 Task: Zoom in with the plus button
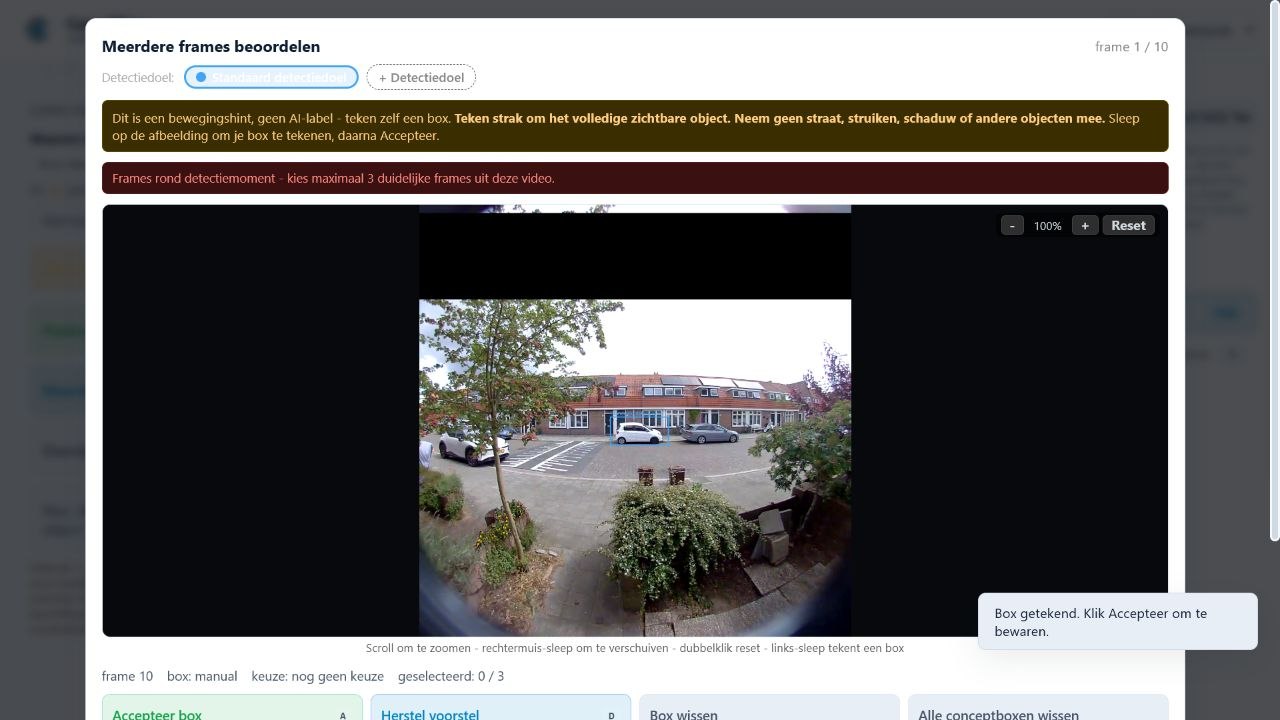tap(1084, 225)
